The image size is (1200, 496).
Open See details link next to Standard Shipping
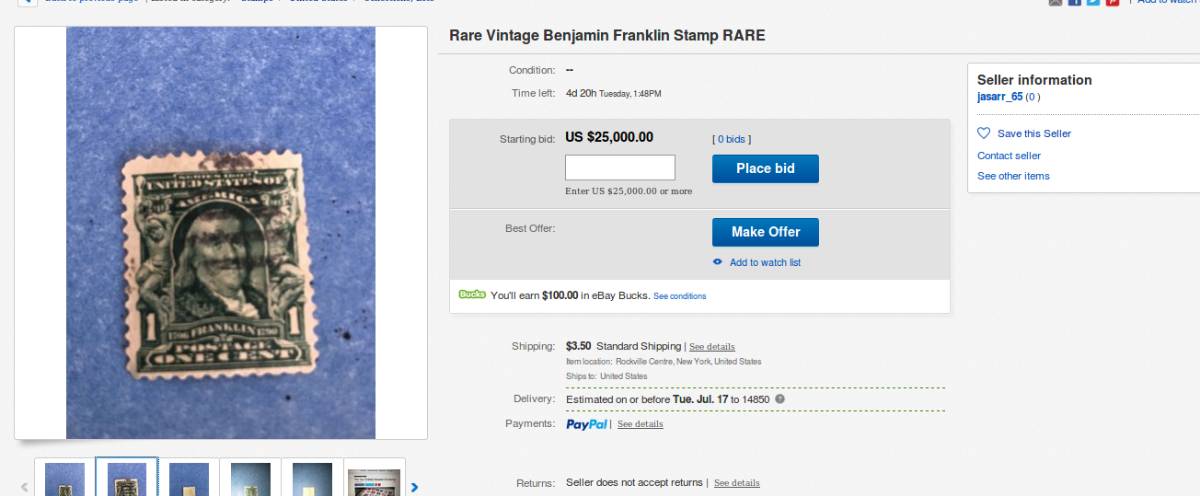tap(712, 347)
